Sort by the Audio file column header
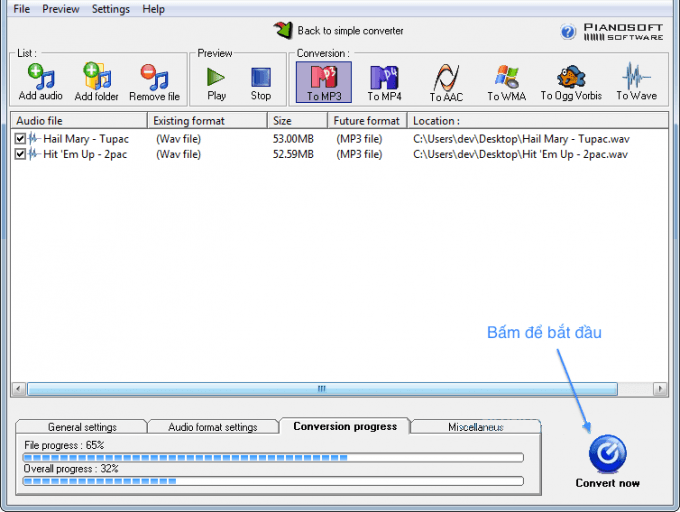 [79, 121]
